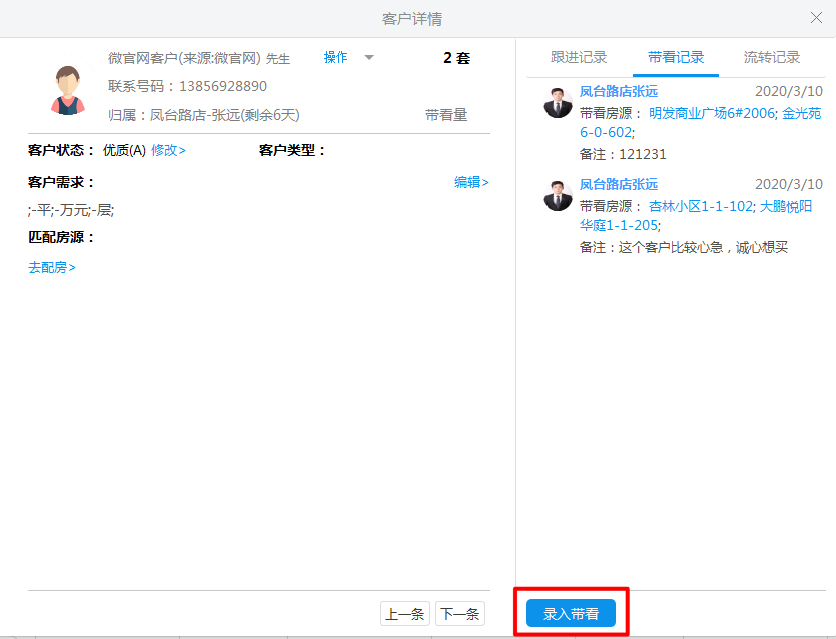Viewport: 836px width, 639px height.
Task: Click agent 凤台路店张远 in the 诚心想买 record
Action: click(x=619, y=184)
